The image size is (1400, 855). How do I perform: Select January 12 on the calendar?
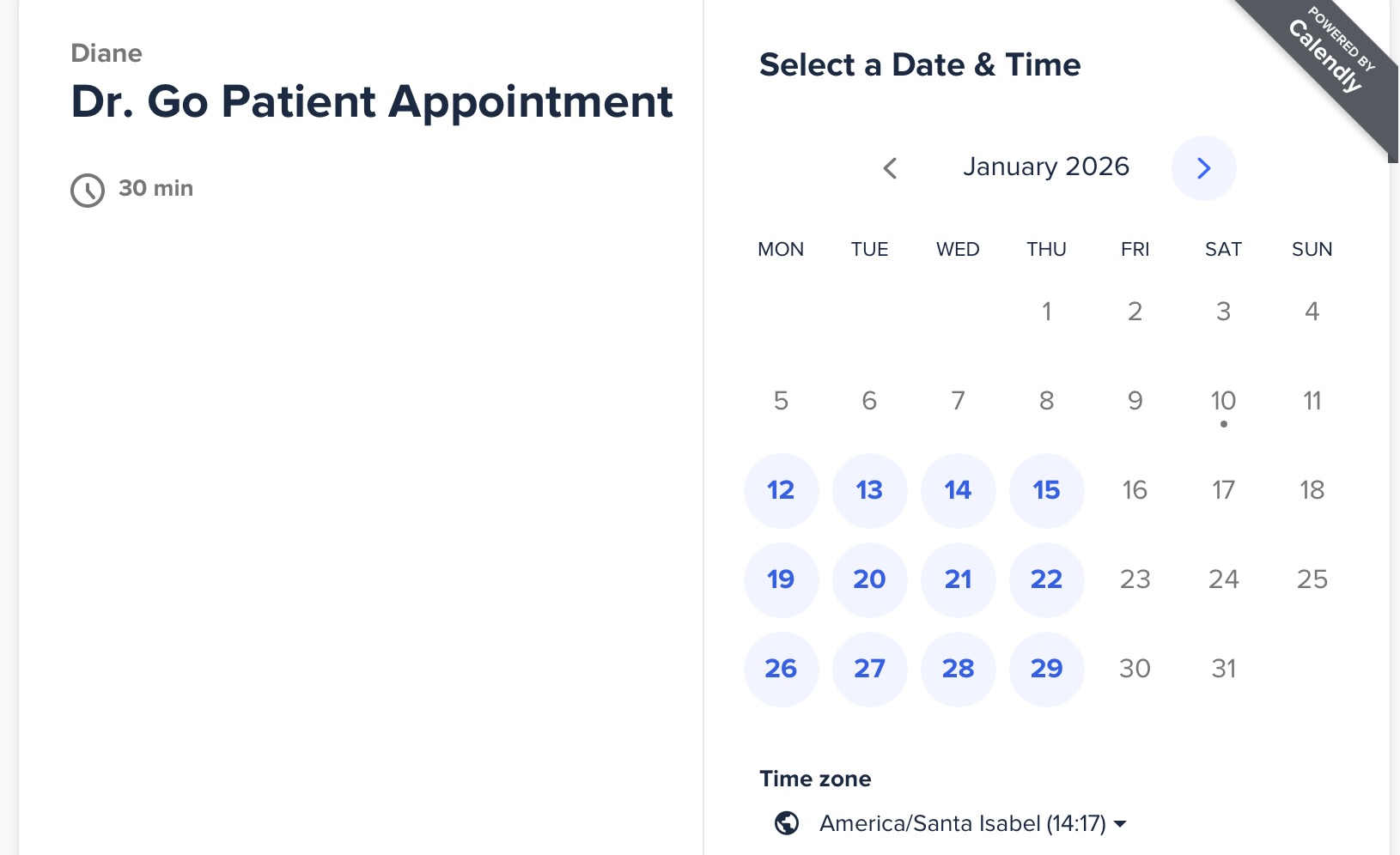tap(781, 490)
